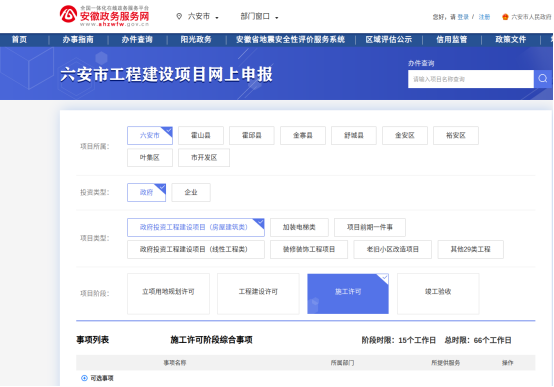Select 霍山县 region option
The width and height of the screenshot is (554, 387).
click(201, 135)
